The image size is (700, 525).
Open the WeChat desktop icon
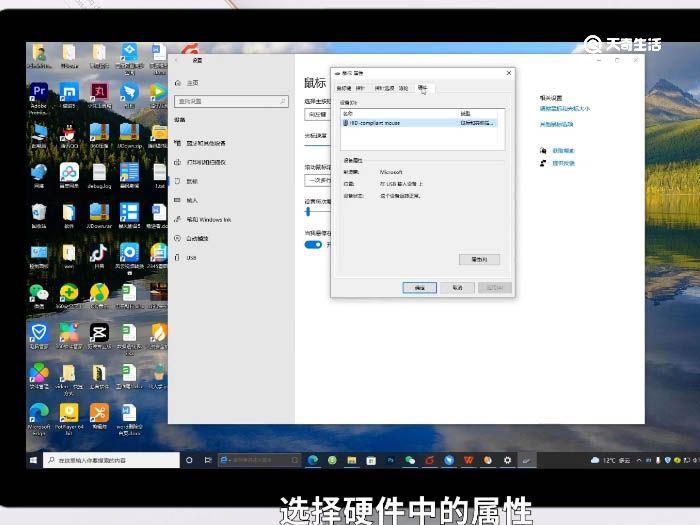(x=39, y=293)
